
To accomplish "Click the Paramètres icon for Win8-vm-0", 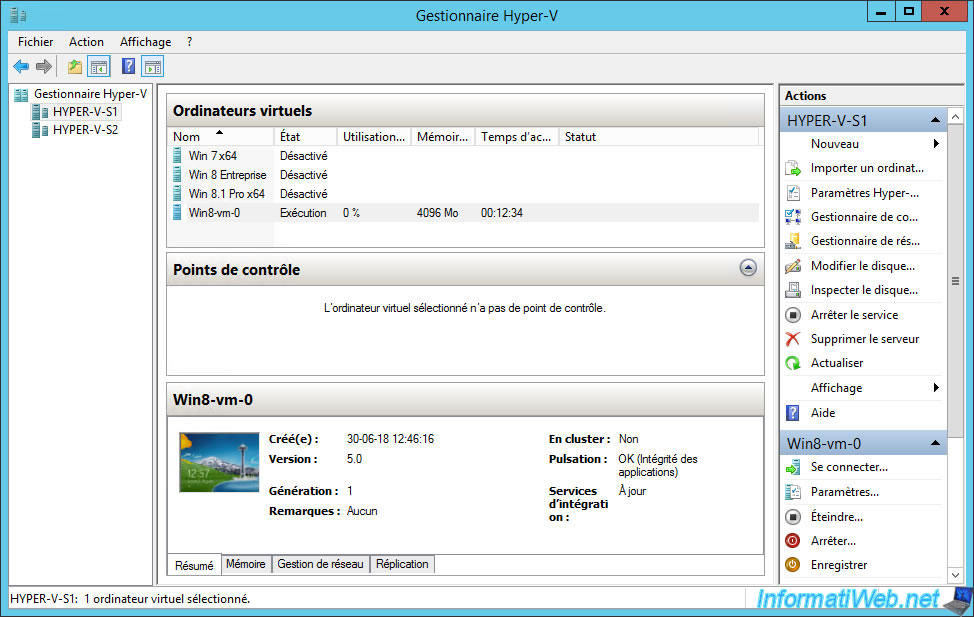I will [x=793, y=492].
